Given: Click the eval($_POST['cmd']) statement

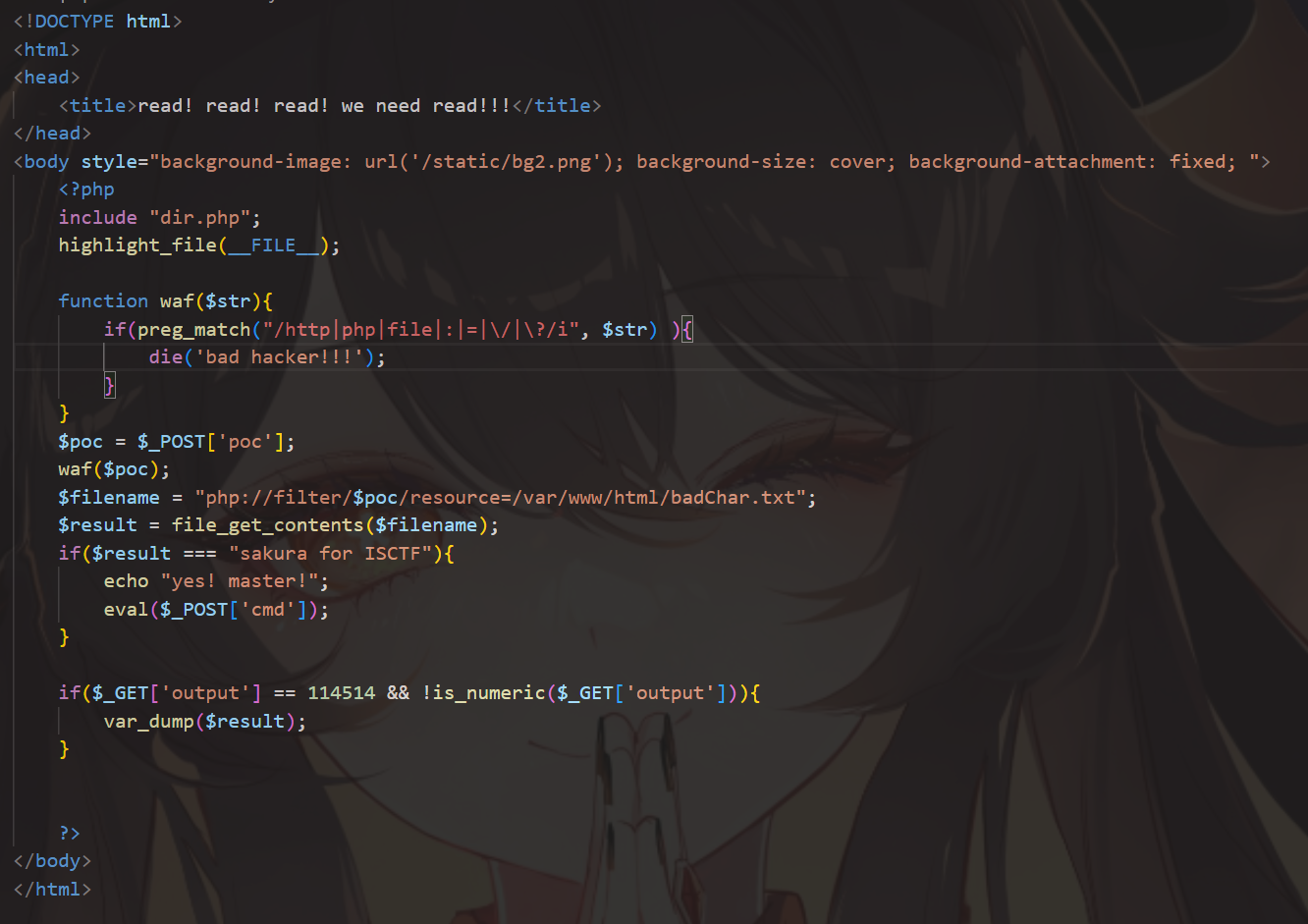Looking at the screenshot, I should click(216, 609).
